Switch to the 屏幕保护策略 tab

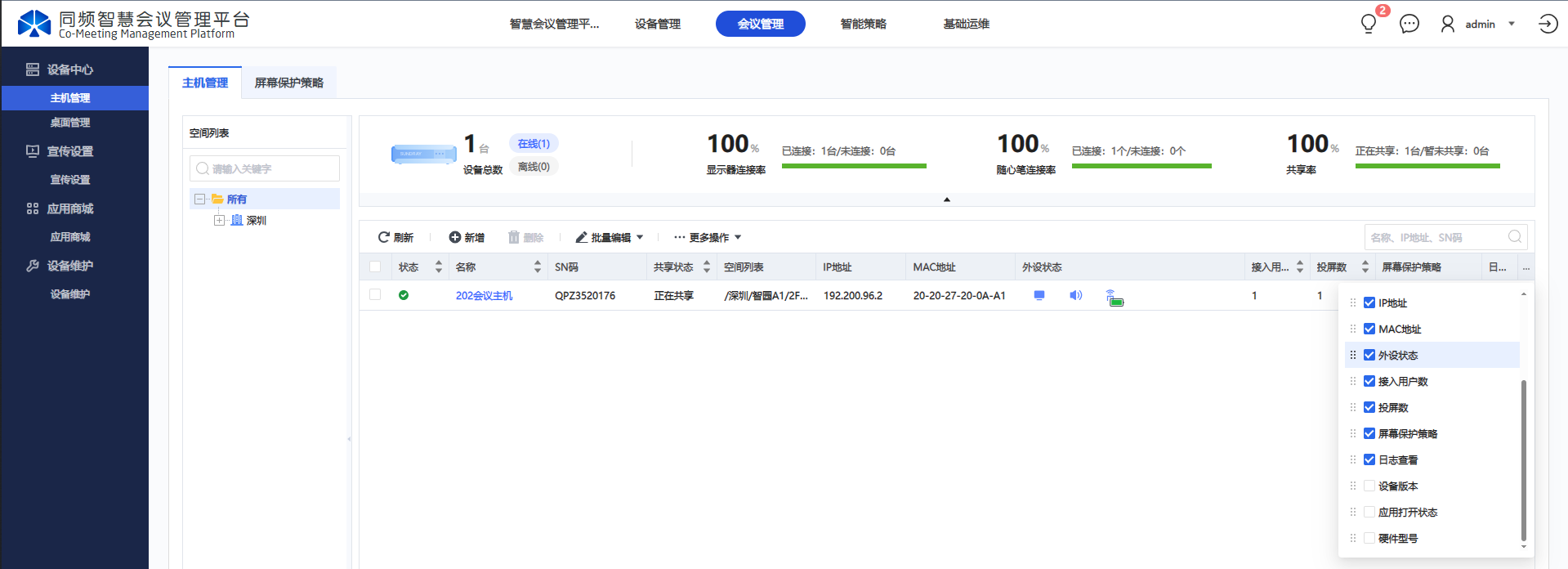coord(288,83)
